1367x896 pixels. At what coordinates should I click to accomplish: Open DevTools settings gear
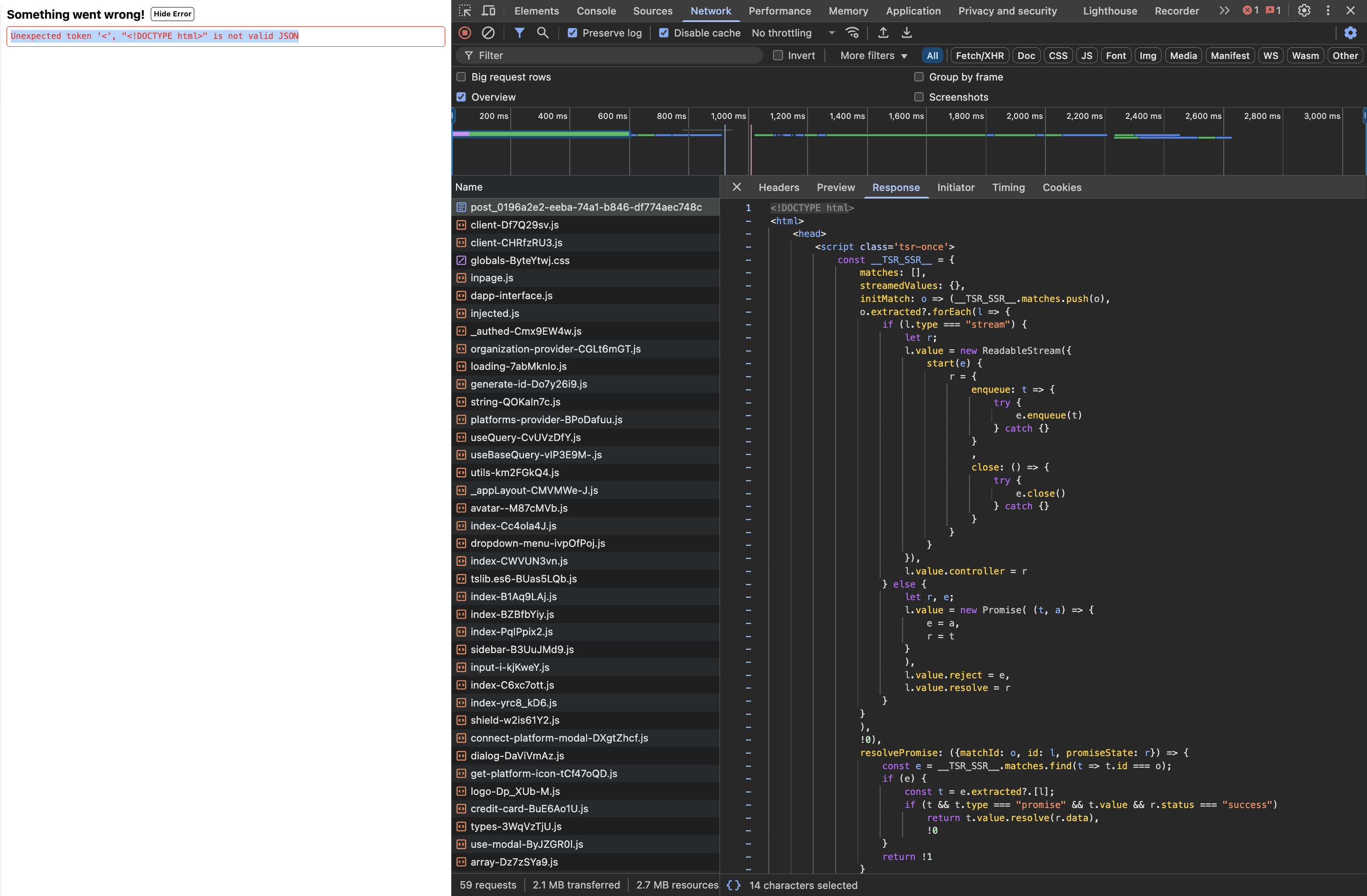pyautogui.click(x=1304, y=10)
